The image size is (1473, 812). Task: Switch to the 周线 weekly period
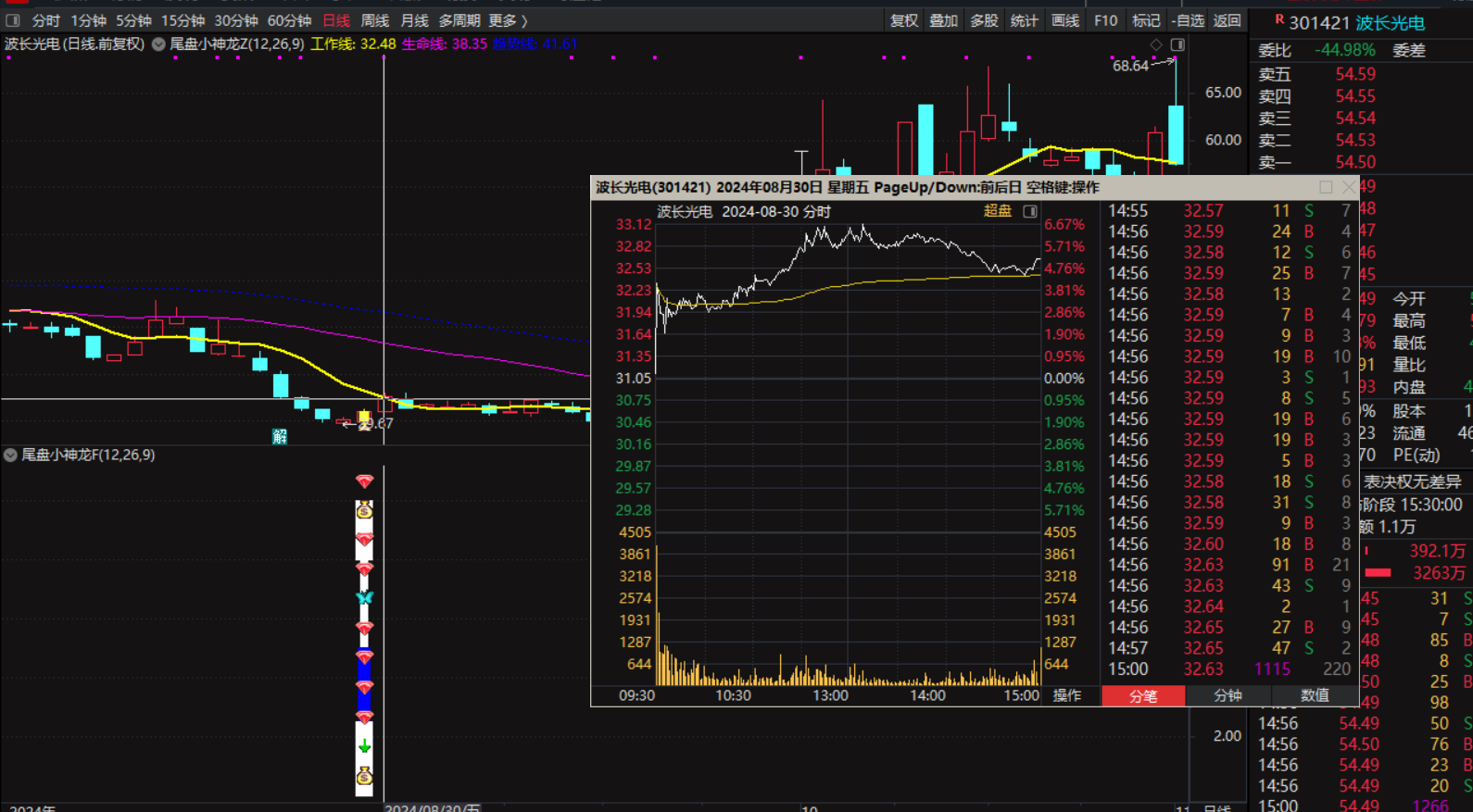(x=374, y=20)
